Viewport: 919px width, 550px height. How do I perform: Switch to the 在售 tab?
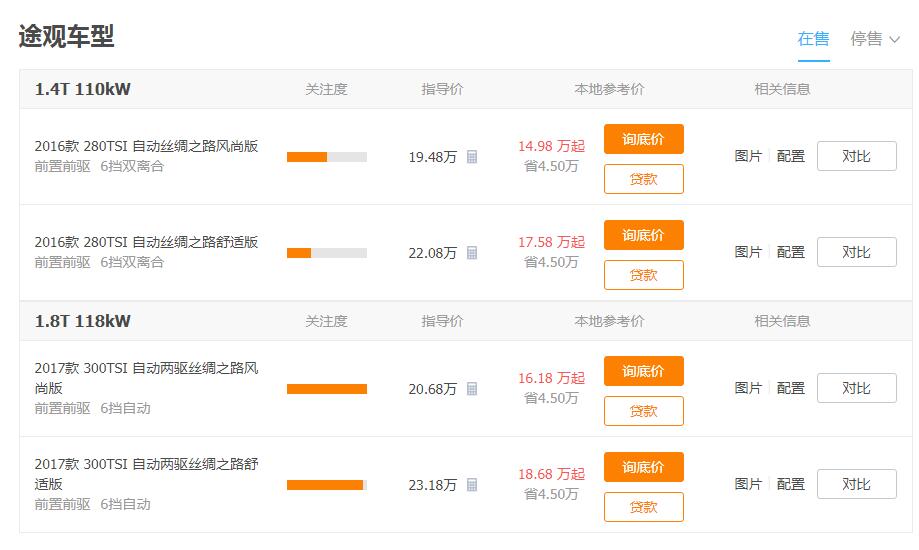click(814, 39)
